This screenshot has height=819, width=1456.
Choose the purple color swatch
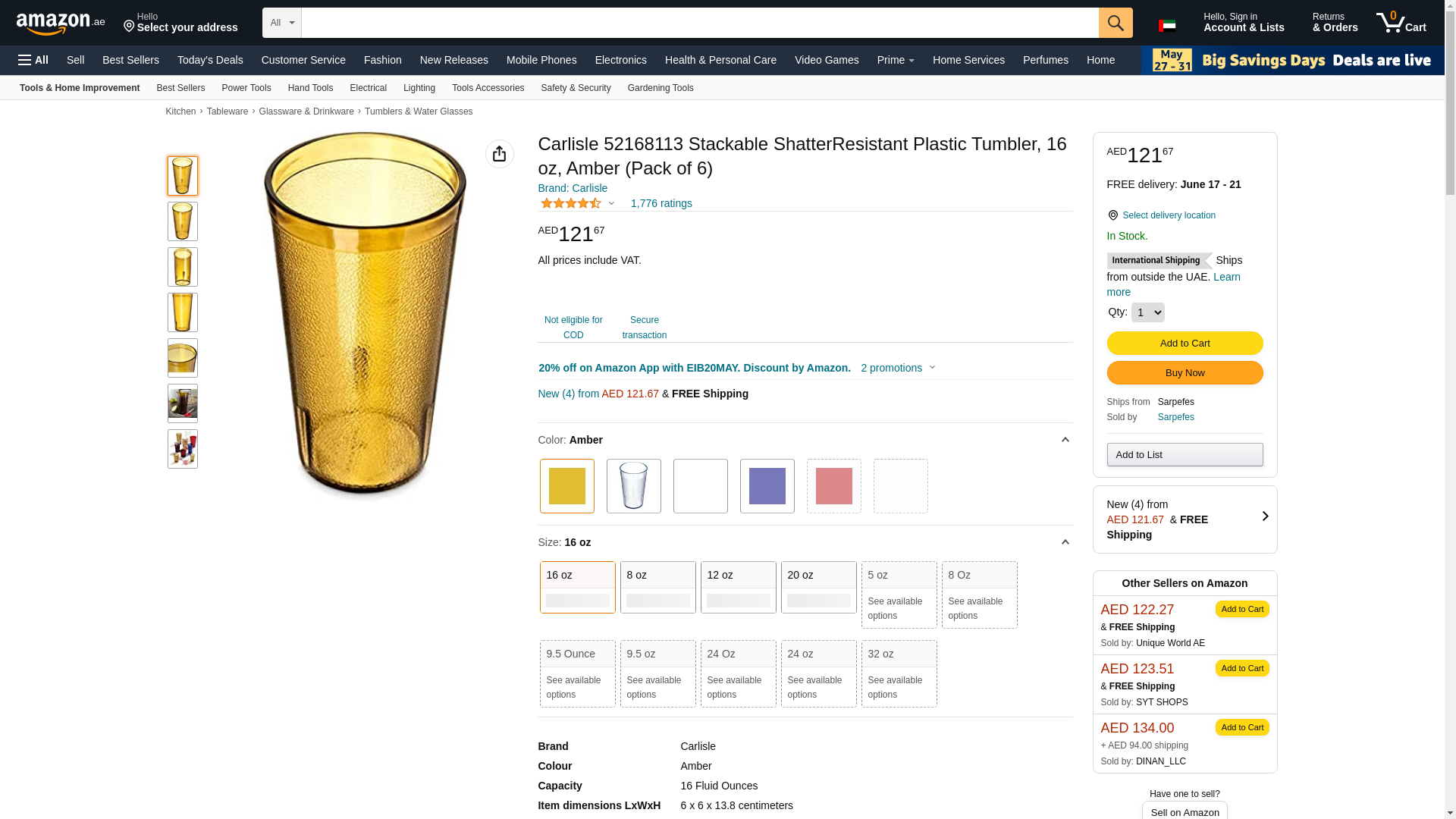767,486
